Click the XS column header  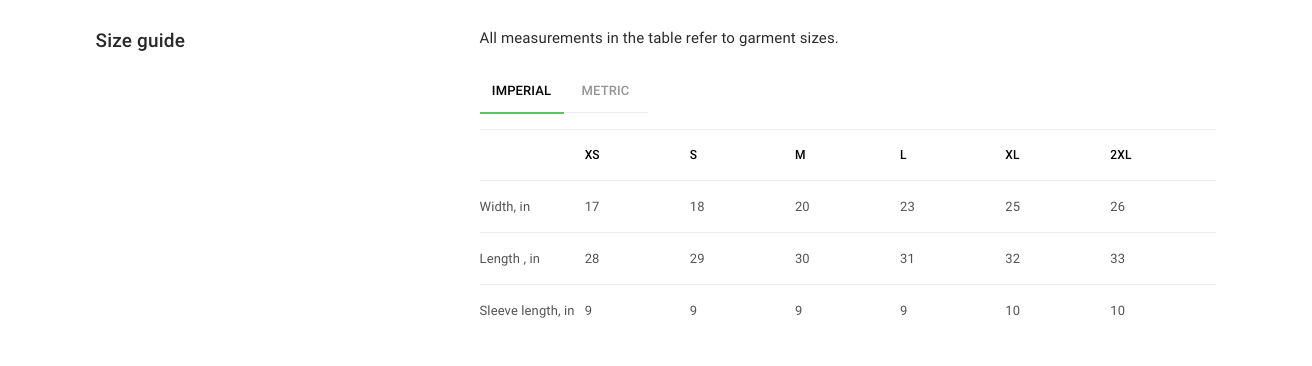592,155
